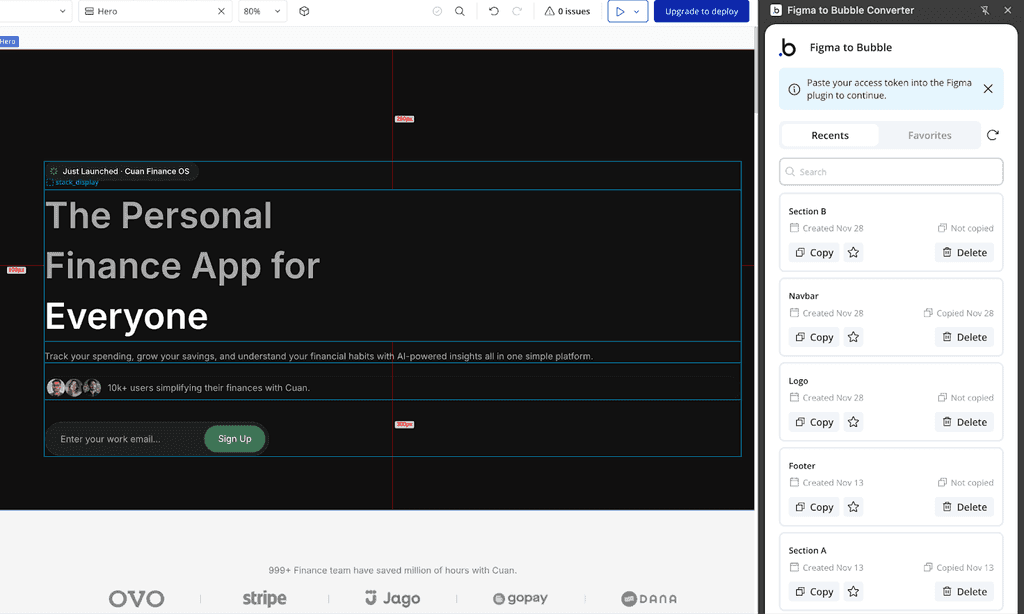This screenshot has height=614, width=1024.
Task: Select '999+ Finance team' caption text
Action: [392, 570]
